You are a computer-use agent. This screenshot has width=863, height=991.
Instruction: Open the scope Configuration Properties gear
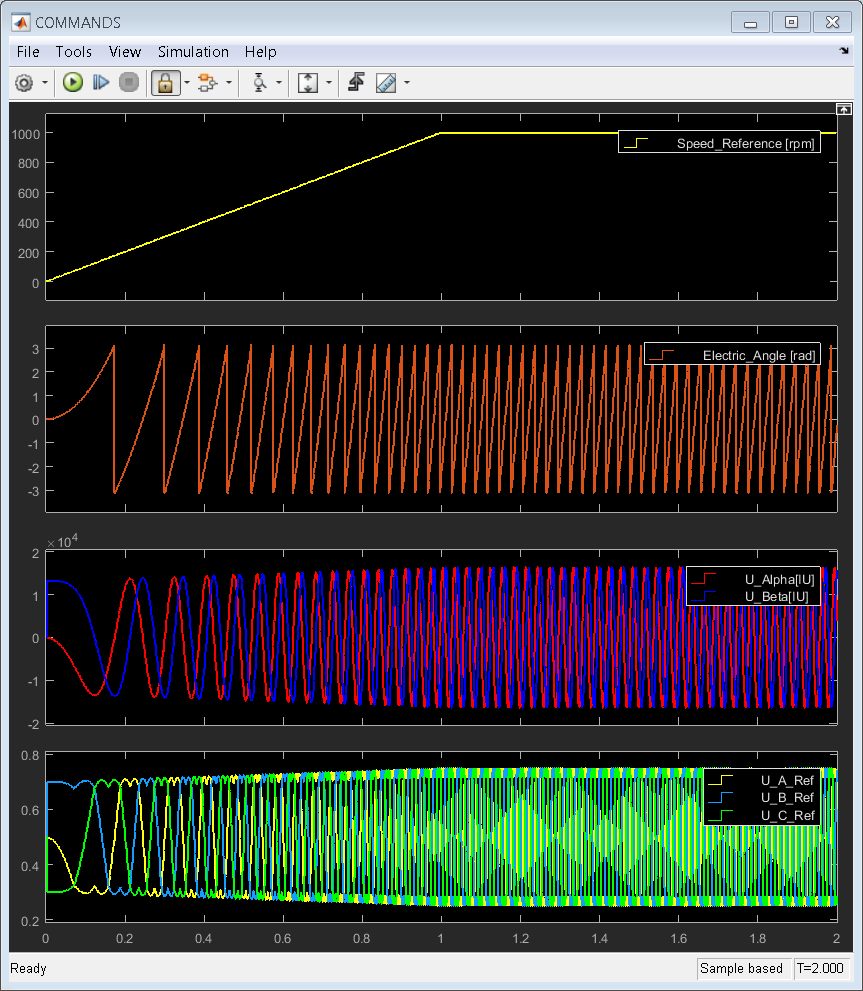(x=24, y=83)
